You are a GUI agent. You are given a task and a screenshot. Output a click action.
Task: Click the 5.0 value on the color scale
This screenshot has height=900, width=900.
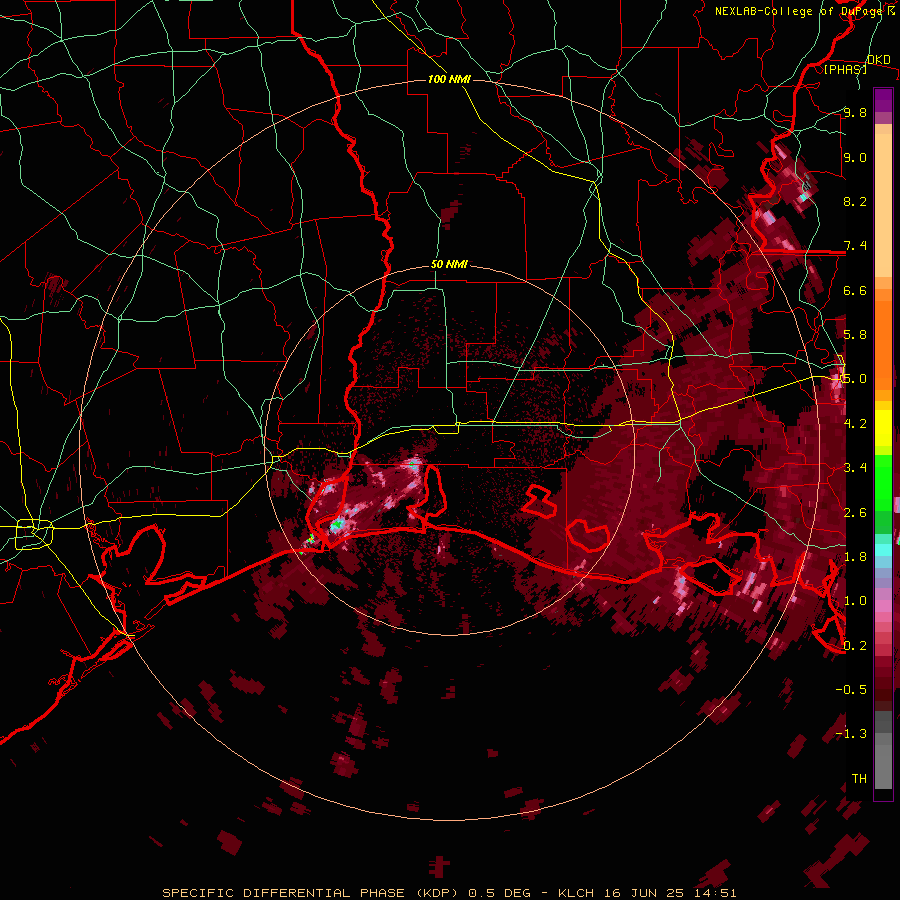pyautogui.click(x=855, y=379)
